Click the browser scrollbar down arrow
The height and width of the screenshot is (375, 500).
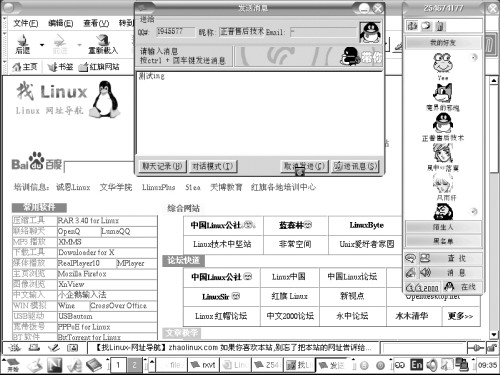pos(494,334)
